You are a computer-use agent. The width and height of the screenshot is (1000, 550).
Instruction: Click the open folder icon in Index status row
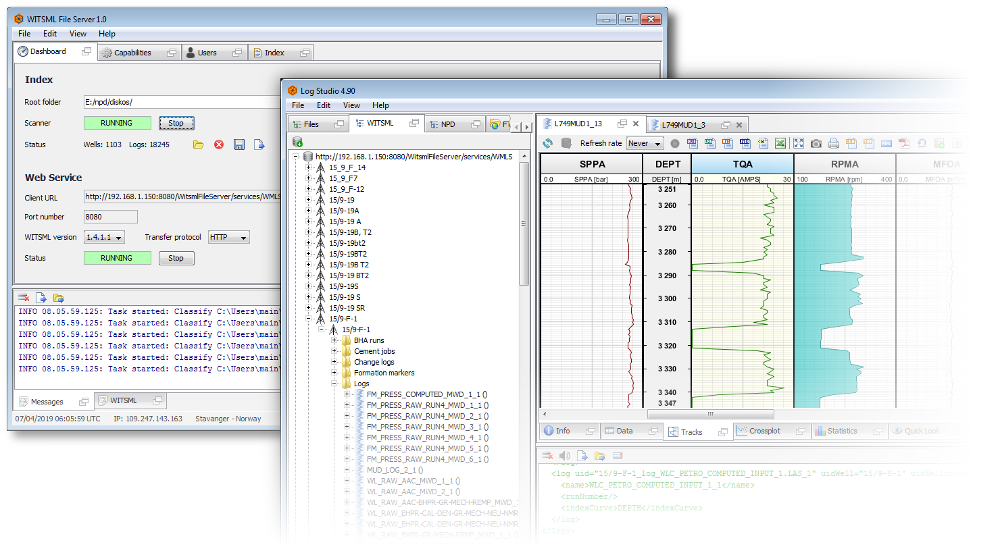(x=198, y=145)
